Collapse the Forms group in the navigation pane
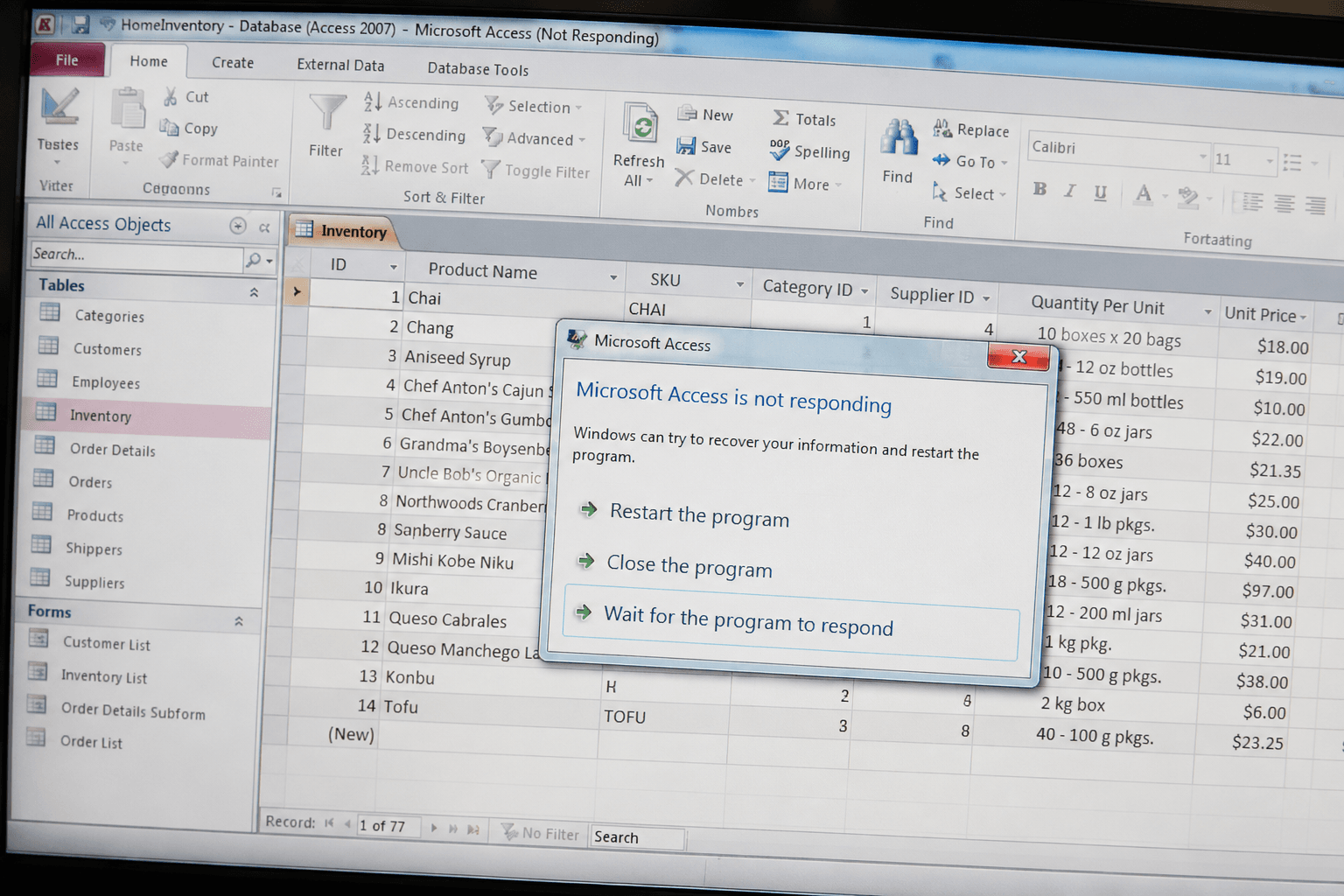 (x=239, y=620)
